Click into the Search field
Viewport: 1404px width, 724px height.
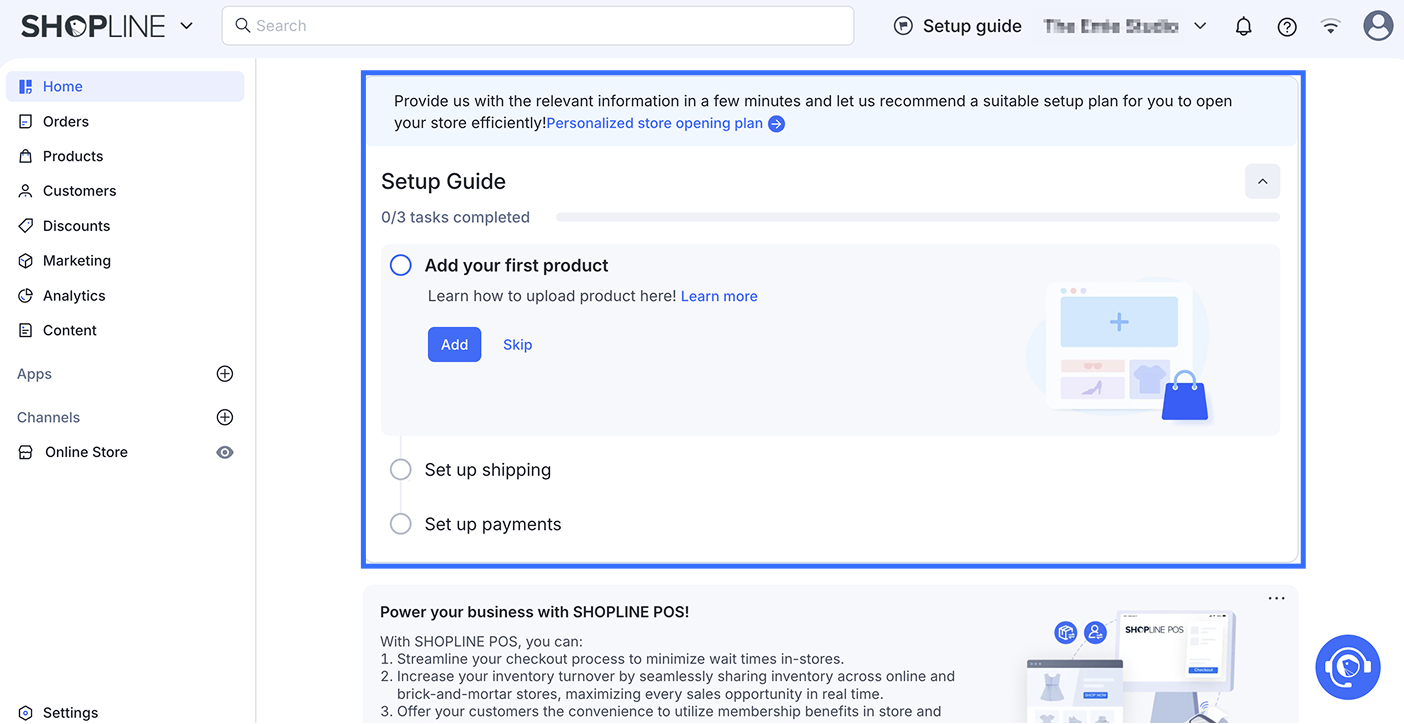540,26
